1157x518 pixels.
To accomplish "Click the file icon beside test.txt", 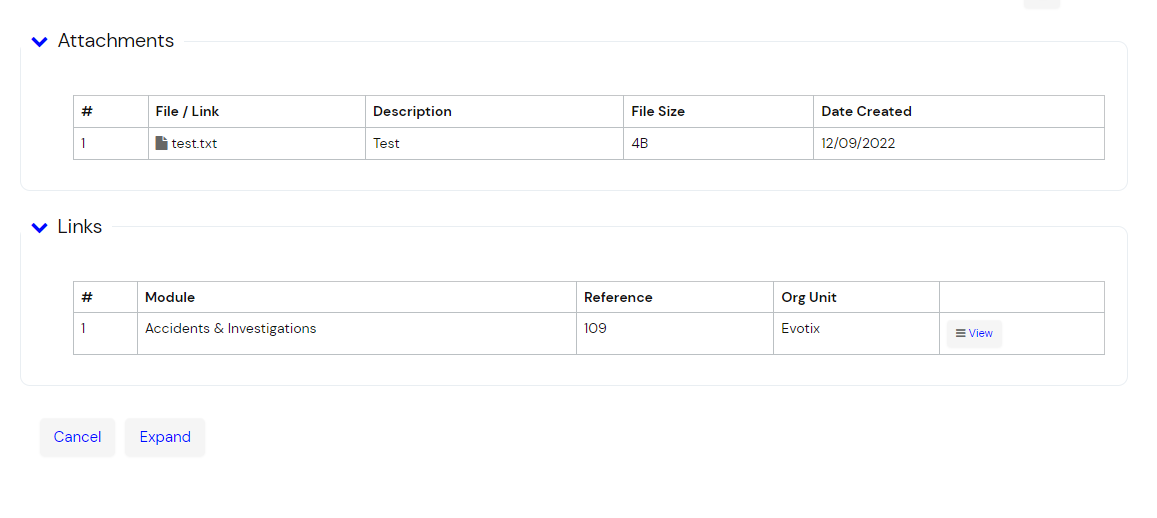I will [162, 143].
